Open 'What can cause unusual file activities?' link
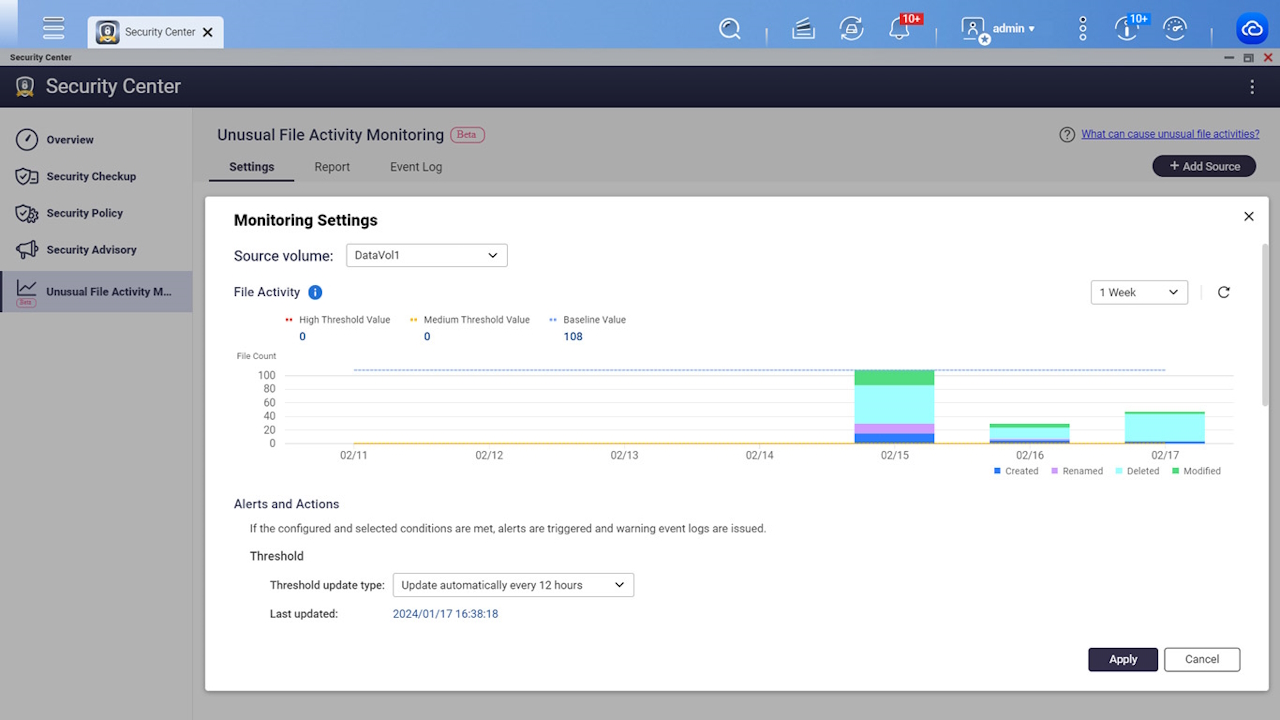 [1170, 134]
